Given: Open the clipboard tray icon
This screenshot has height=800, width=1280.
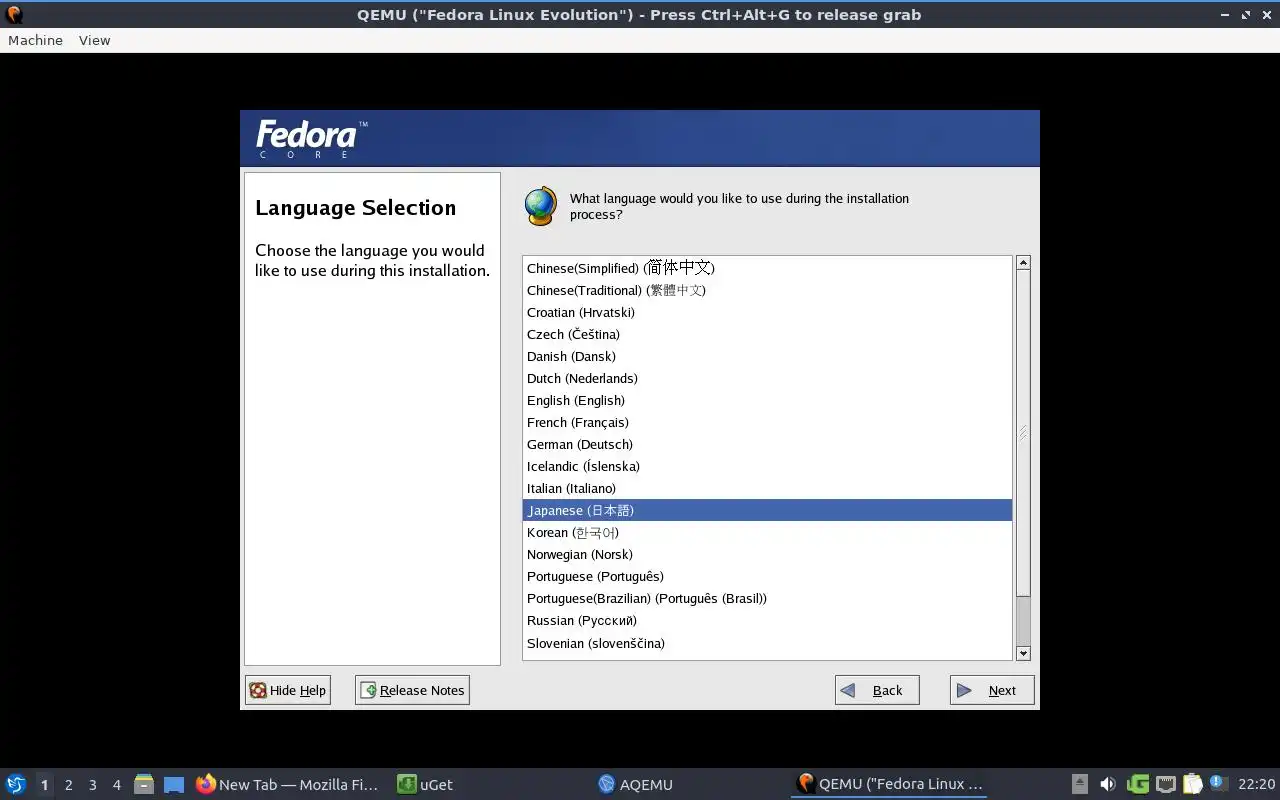Looking at the screenshot, I should click(x=1192, y=784).
